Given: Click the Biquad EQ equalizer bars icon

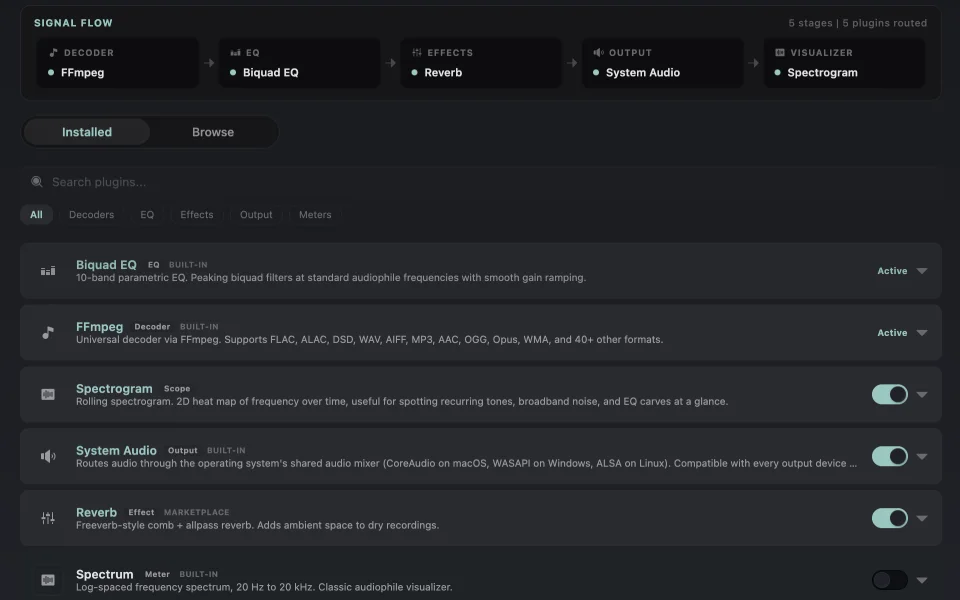Looking at the screenshot, I should click(48, 271).
